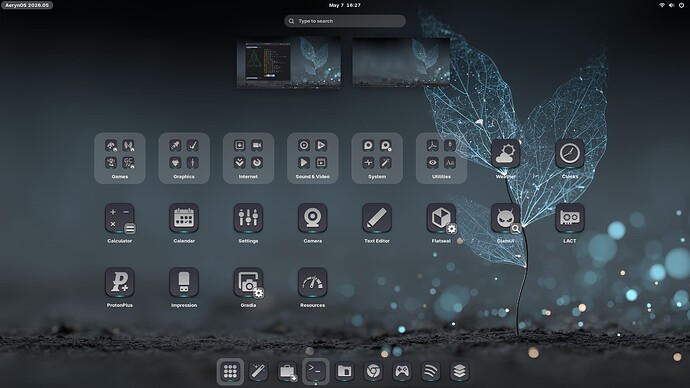
Task: Launch the Weather app
Action: point(505,154)
